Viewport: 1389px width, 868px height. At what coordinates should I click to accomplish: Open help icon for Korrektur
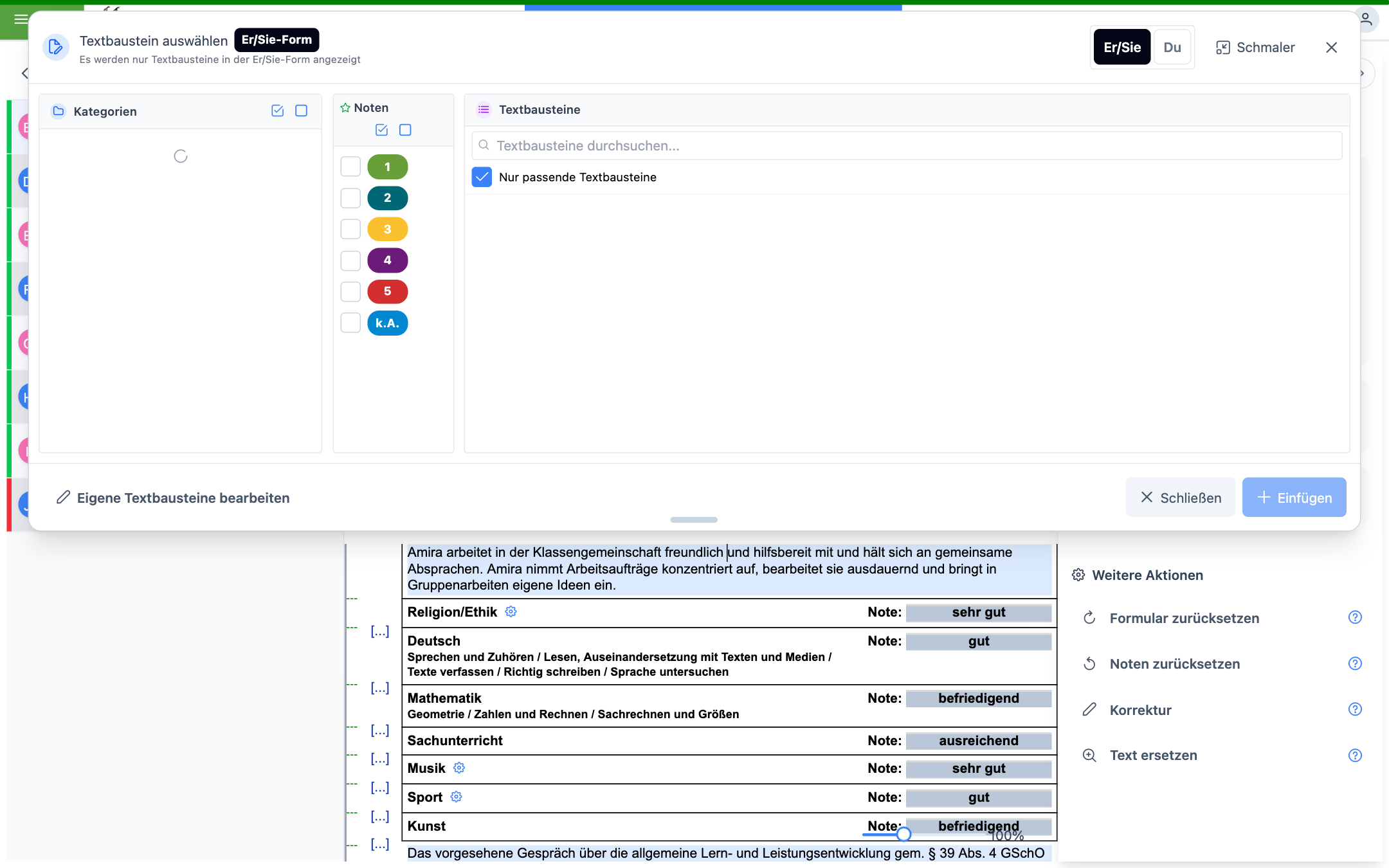tap(1355, 709)
